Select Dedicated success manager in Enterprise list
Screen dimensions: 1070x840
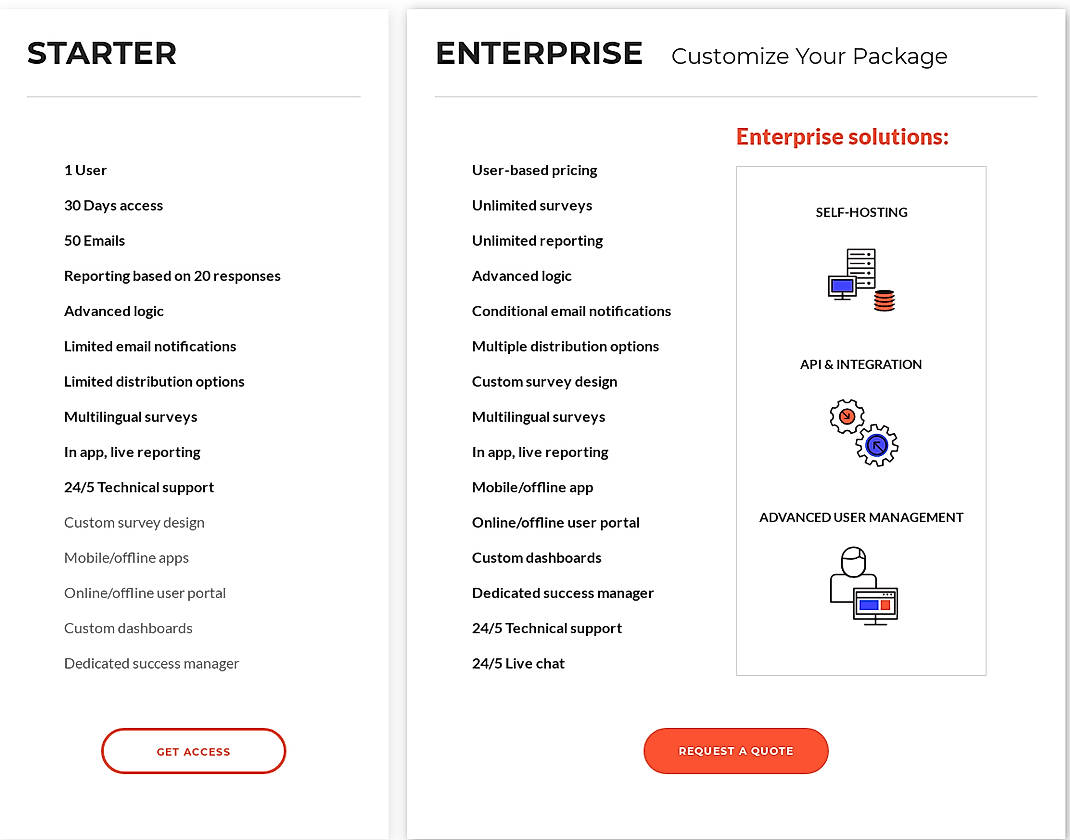(563, 593)
